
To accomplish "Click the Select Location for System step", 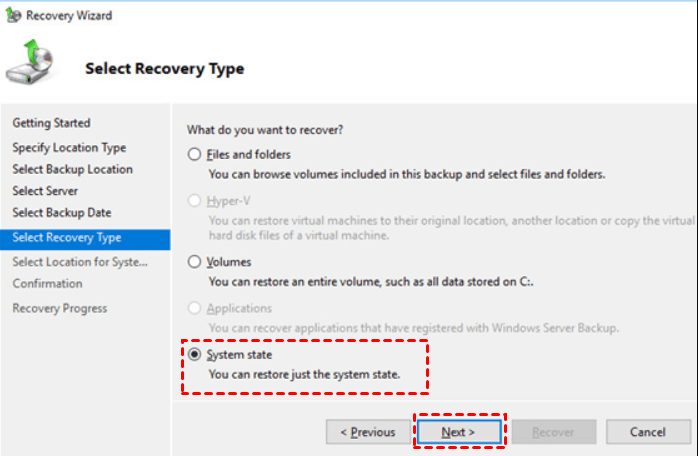I will click(x=79, y=262).
